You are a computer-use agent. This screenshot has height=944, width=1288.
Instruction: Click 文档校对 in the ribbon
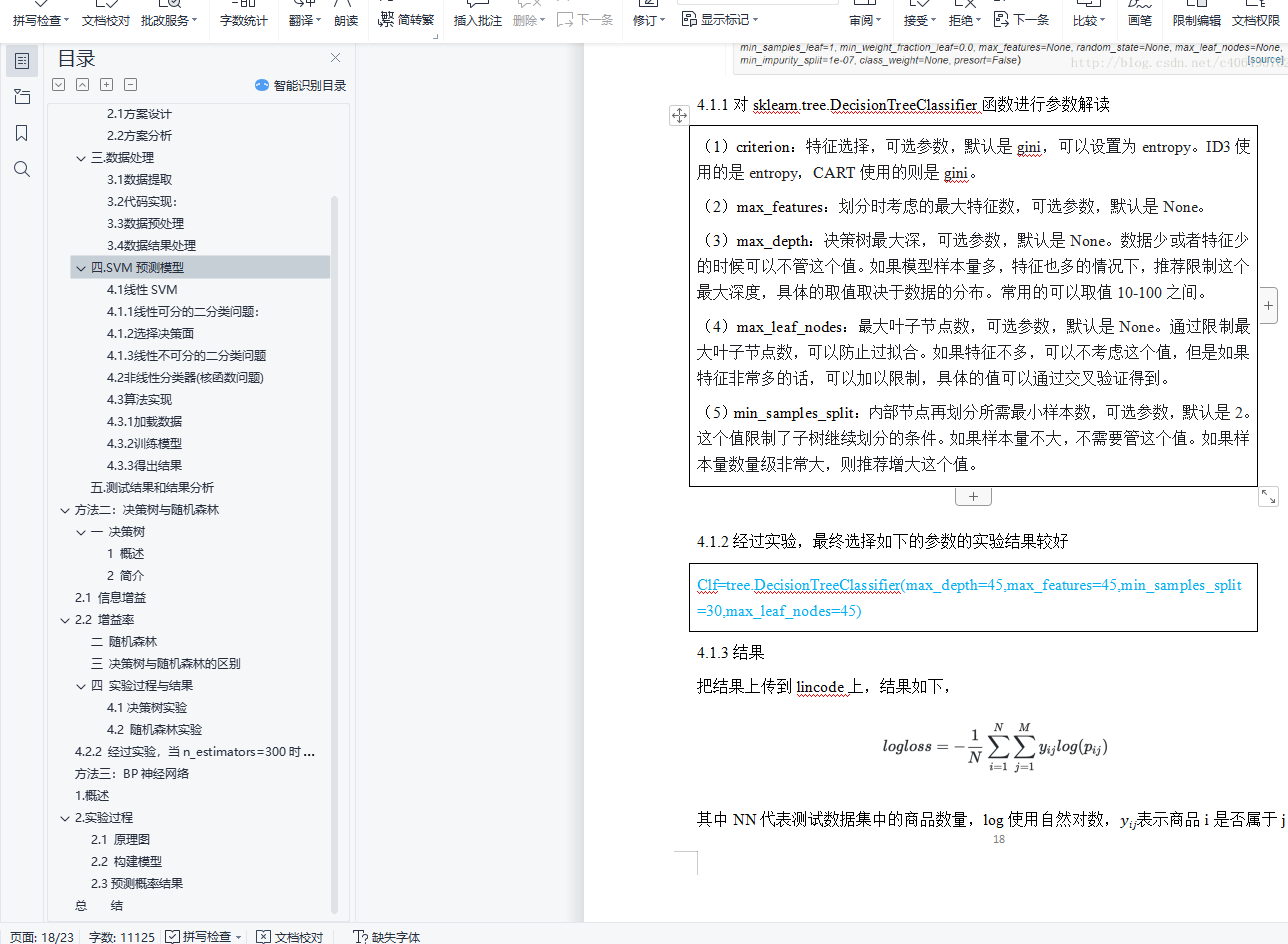(106, 20)
